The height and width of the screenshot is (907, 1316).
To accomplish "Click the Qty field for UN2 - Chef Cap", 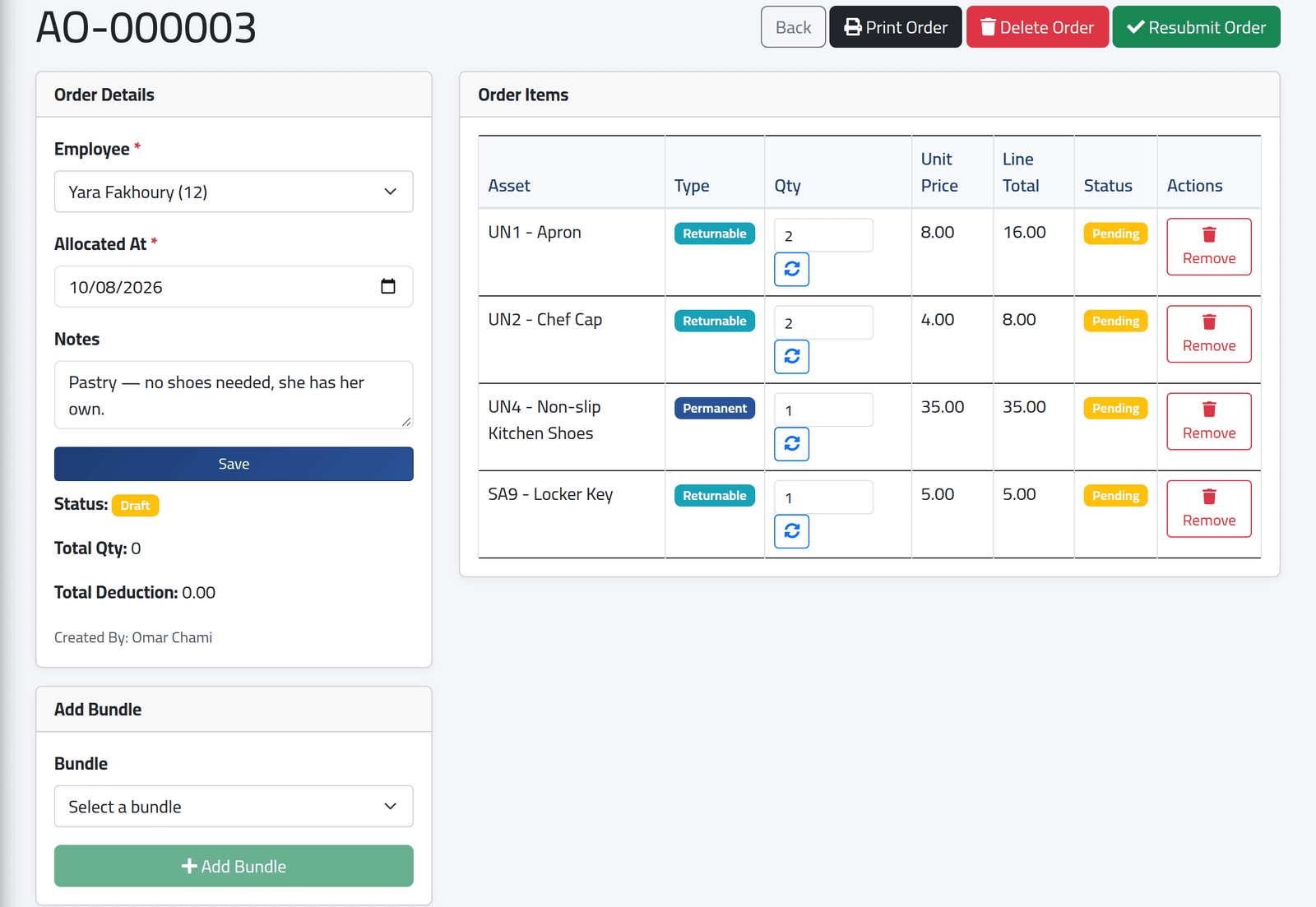I will click(x=823, y=322).
